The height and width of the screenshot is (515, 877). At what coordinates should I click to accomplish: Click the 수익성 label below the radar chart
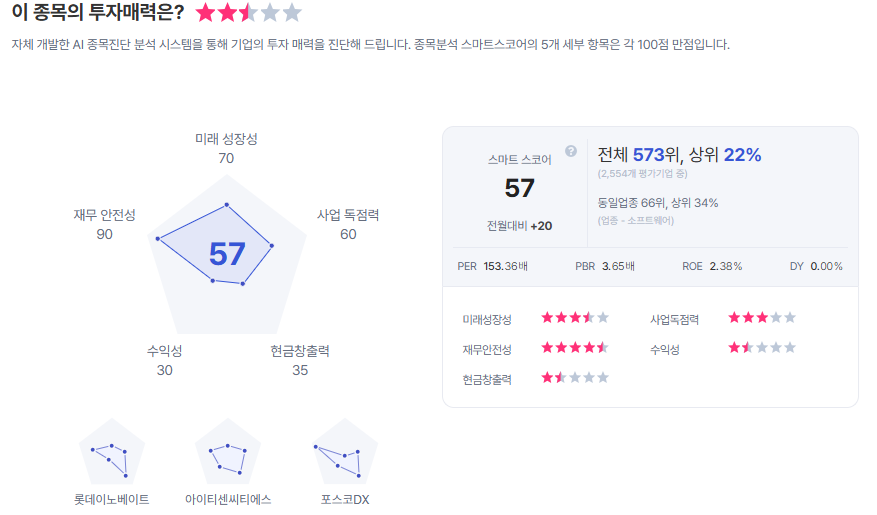pos(165,351)
